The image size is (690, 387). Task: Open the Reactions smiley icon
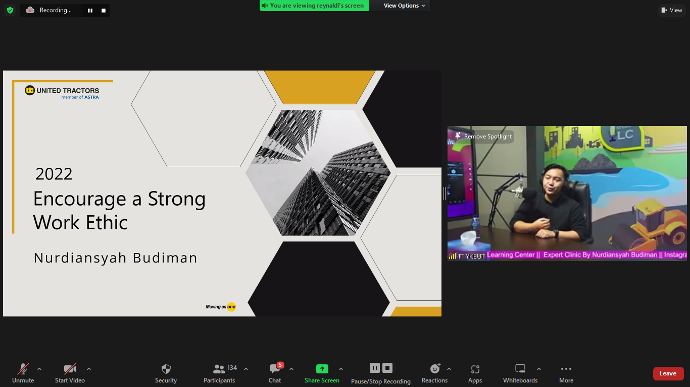pyautogui.click(x=435, y=369)
